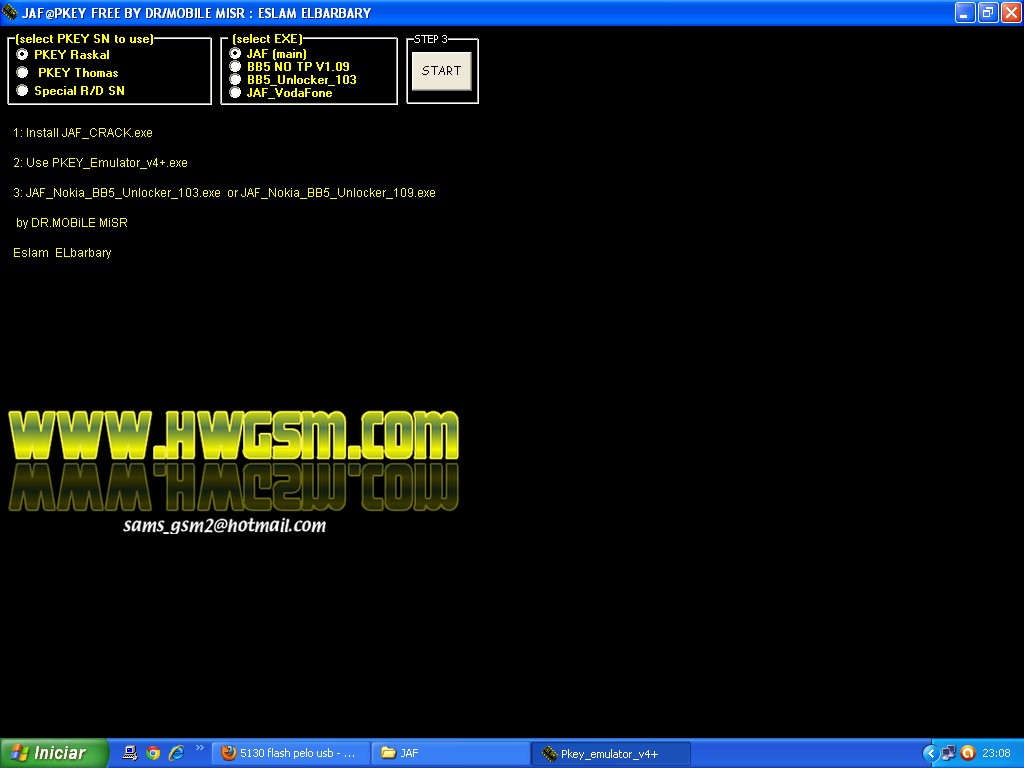Viewport: 1024px width, 768px height.
Task: Click the app icon in the title bar
Action: [10, 12]
